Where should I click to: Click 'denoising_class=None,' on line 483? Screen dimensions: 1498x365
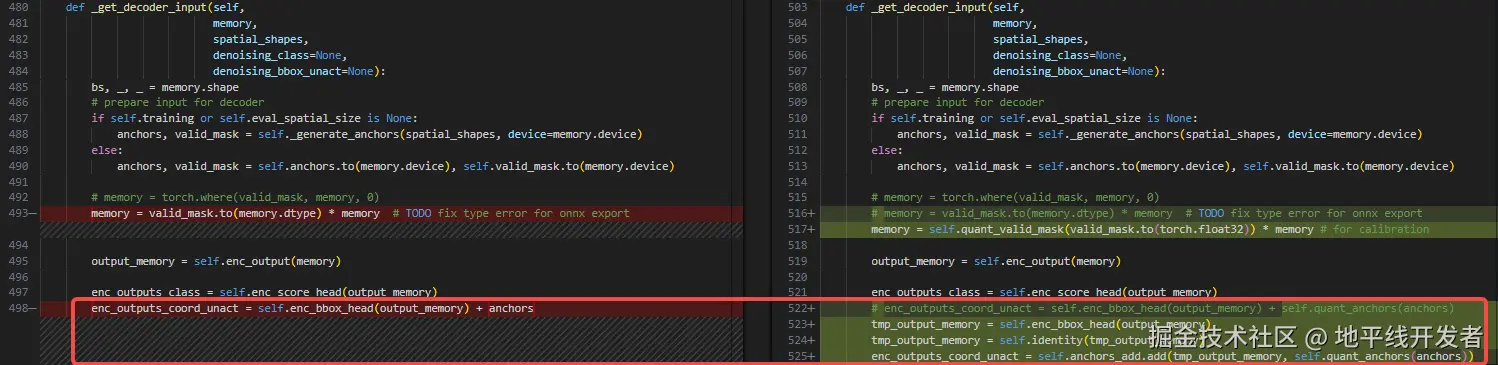tap(280, 55)
